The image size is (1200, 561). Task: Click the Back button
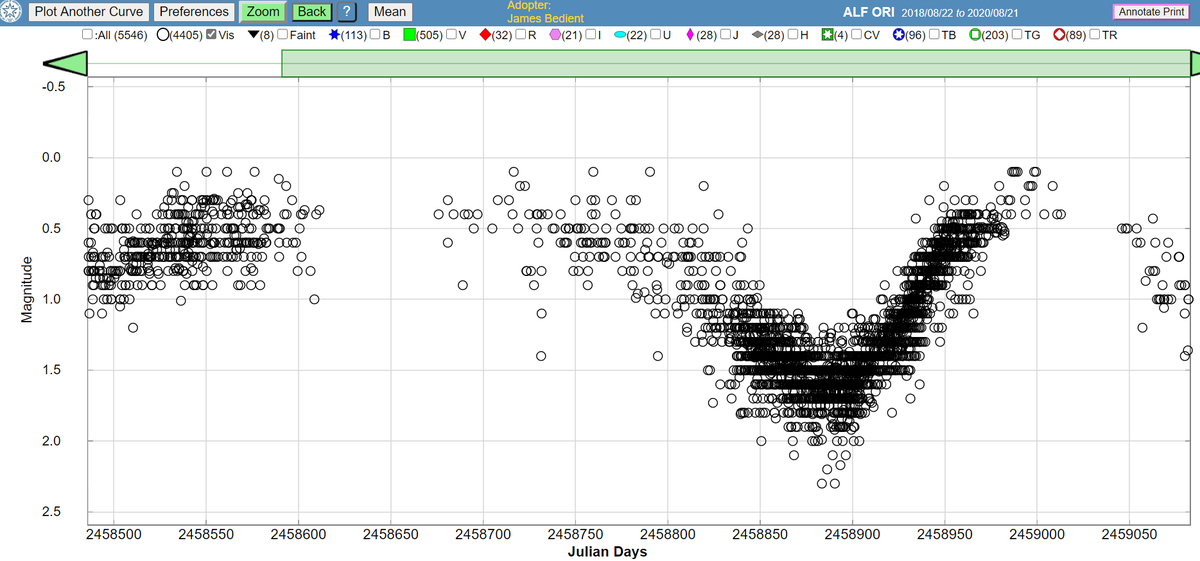tap(312, 12)
